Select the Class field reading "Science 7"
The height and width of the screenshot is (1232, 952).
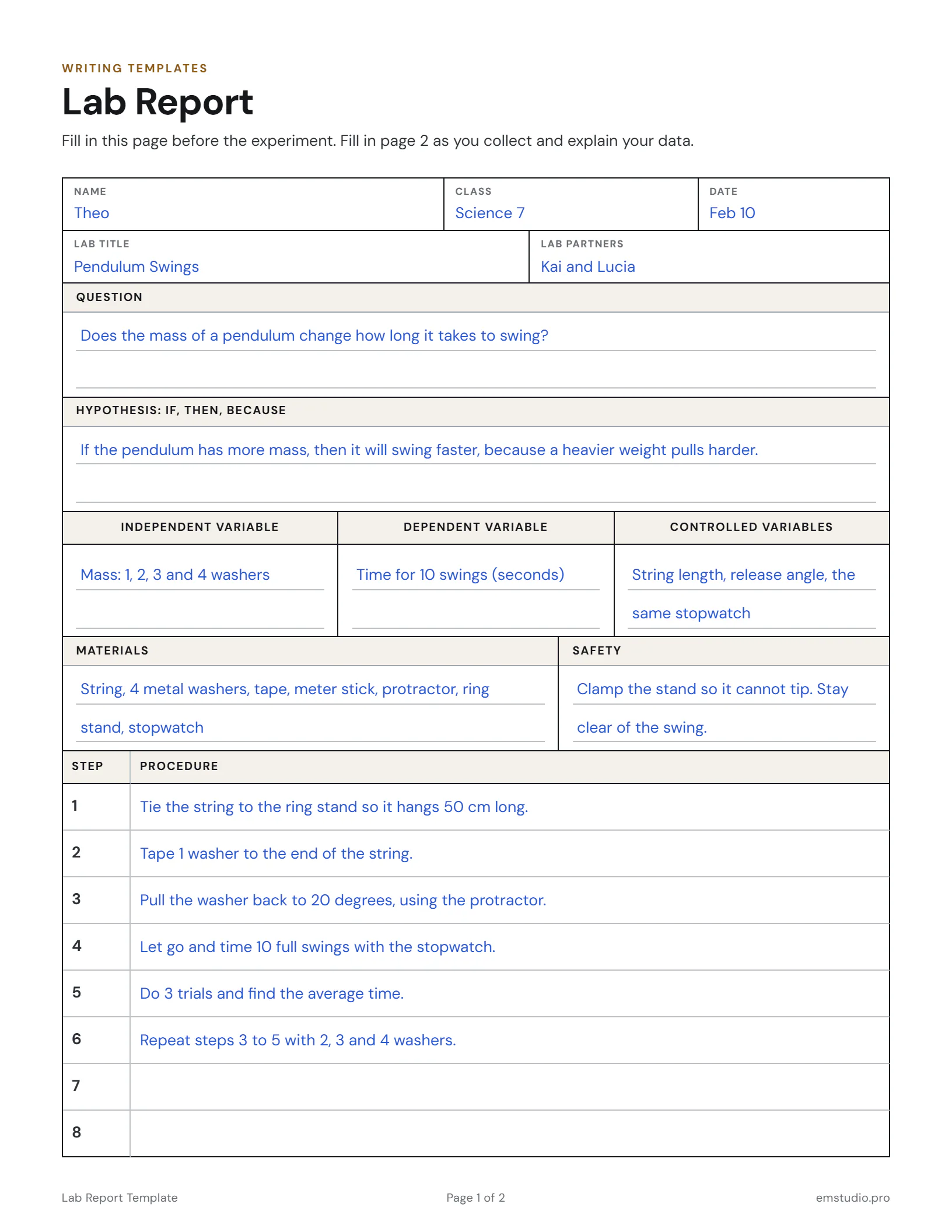coord(570,204)
